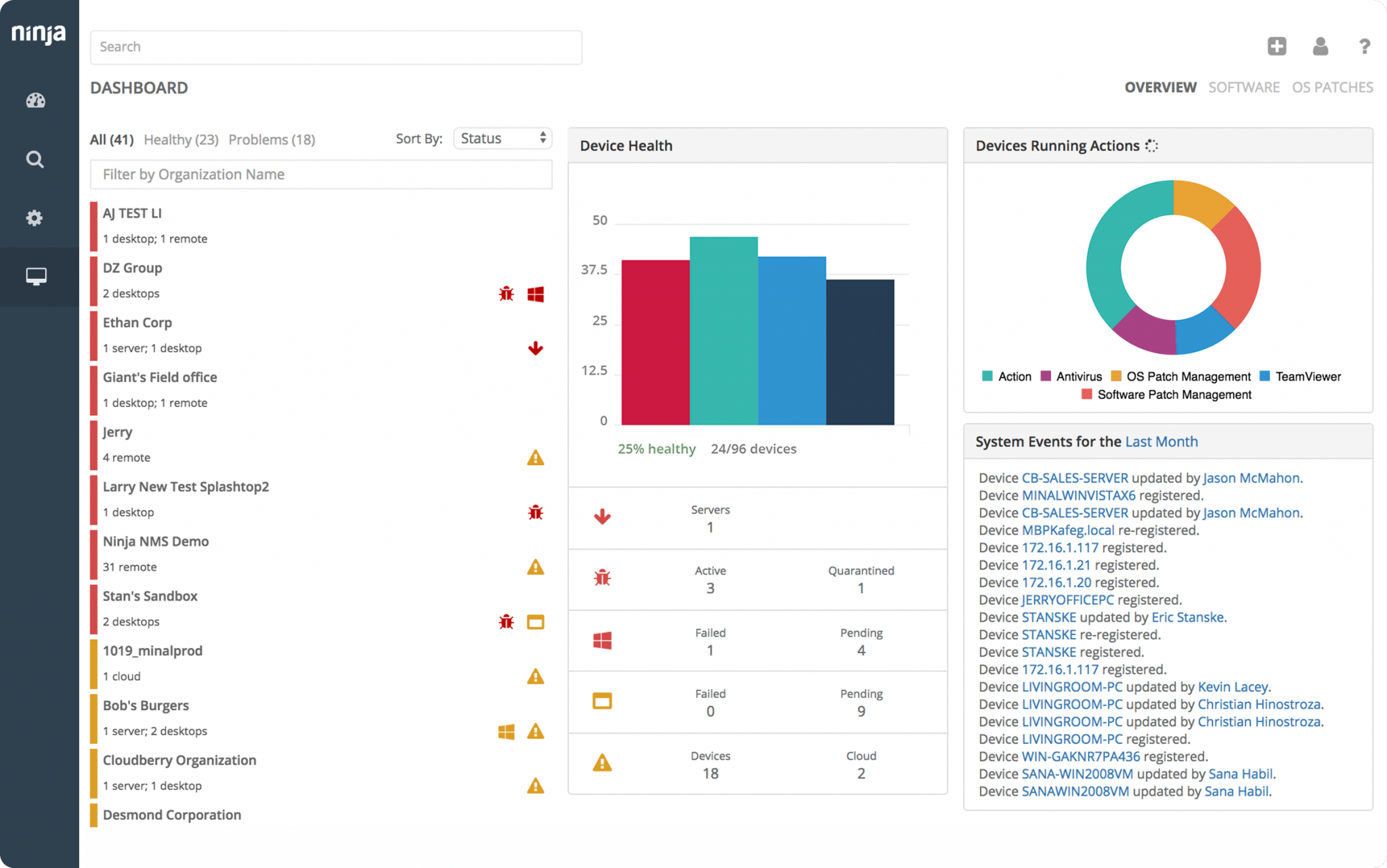Open the Dashboard panel from sidebar
1387x868 pixels.
point(34,100)
